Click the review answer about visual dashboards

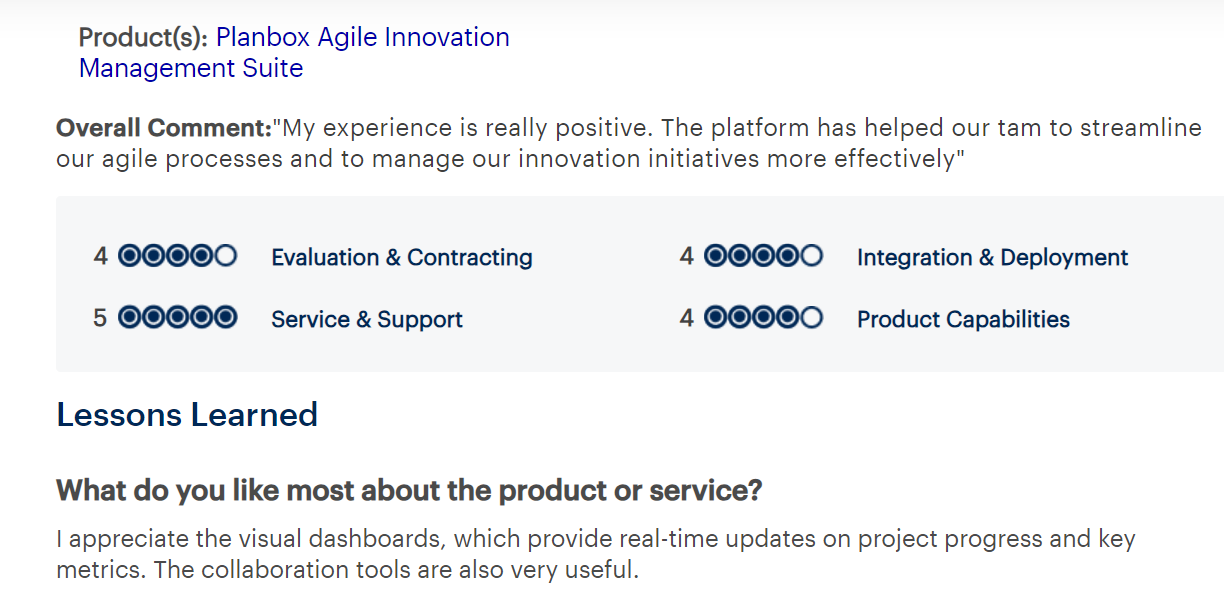[595, 555]
